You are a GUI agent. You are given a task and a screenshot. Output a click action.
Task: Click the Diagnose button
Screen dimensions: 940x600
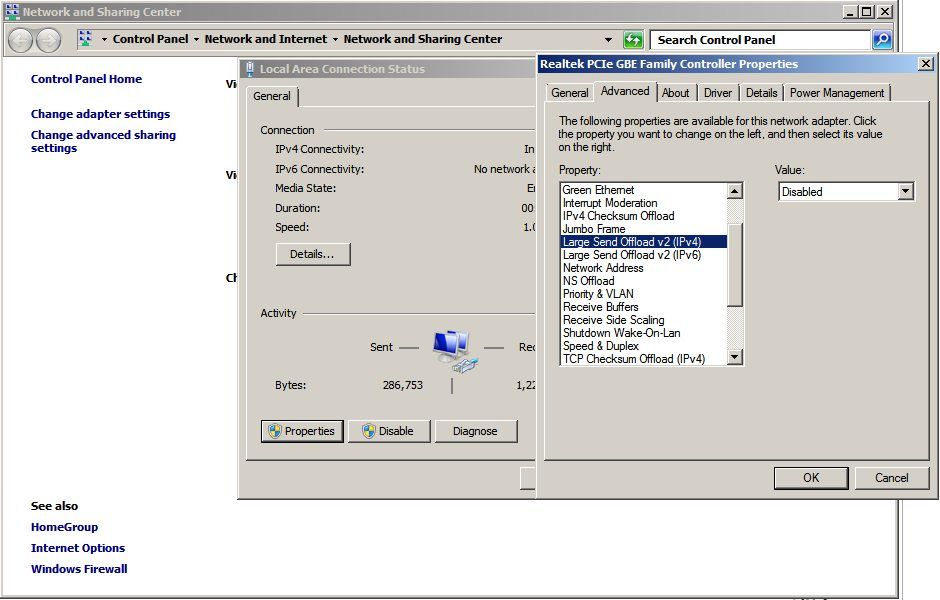point(474,431)
